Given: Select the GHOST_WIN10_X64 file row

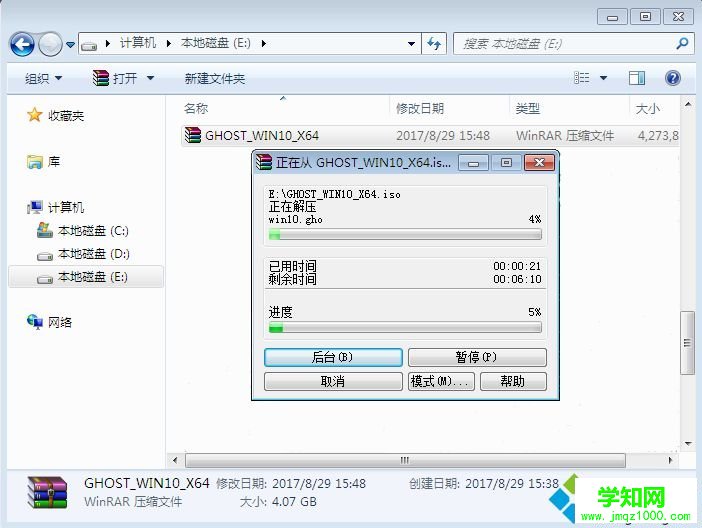Looking at the screenshot, I should [x=430, y=135].
